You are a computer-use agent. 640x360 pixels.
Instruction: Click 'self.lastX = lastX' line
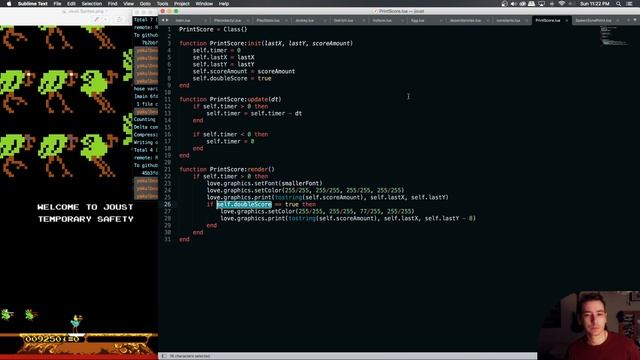[x=223, y=58]
